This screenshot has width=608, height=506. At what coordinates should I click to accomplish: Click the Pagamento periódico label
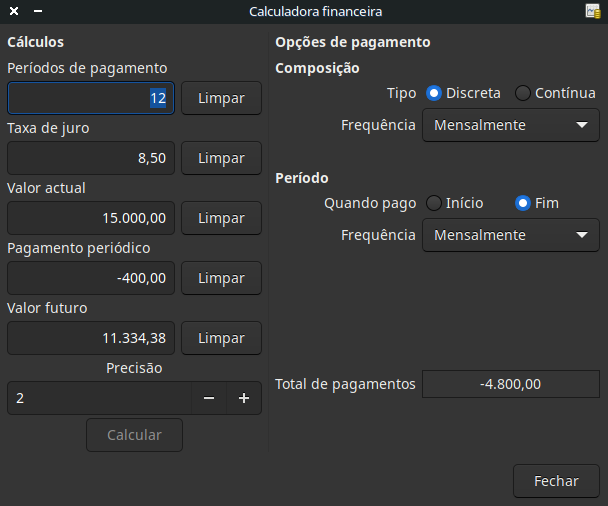(x=79, y=248)
